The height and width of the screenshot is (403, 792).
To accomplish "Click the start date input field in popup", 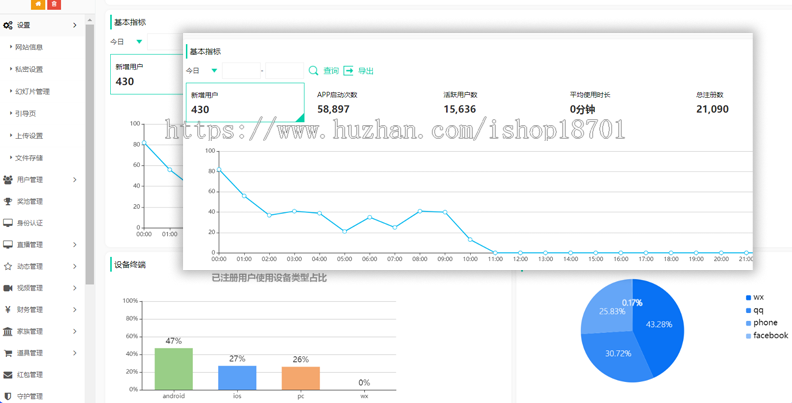I will coord(240,71).
